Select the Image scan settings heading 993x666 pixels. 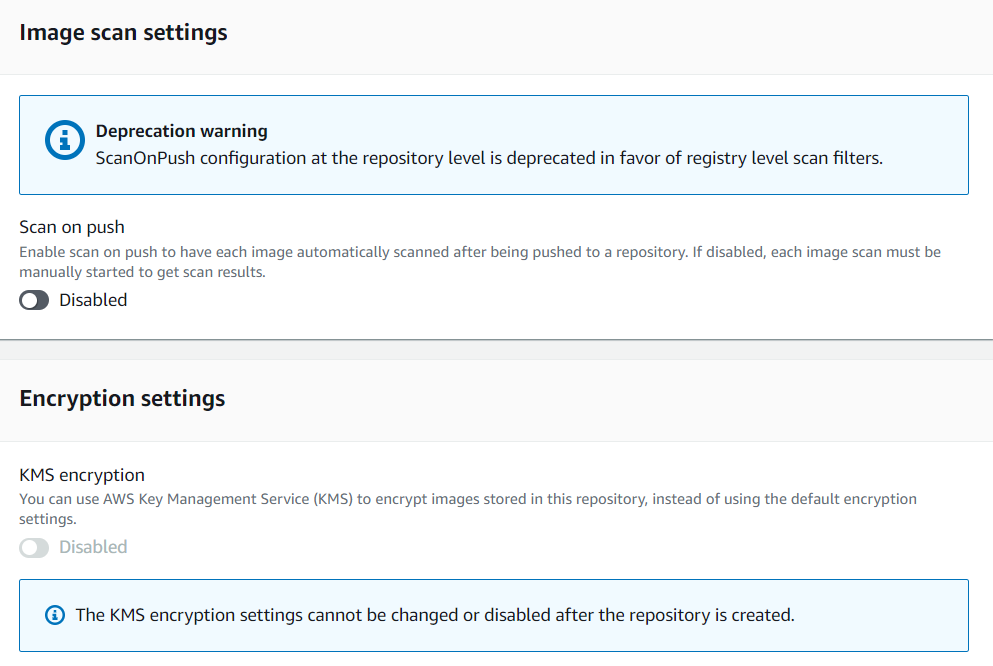[x=123, y=32]
